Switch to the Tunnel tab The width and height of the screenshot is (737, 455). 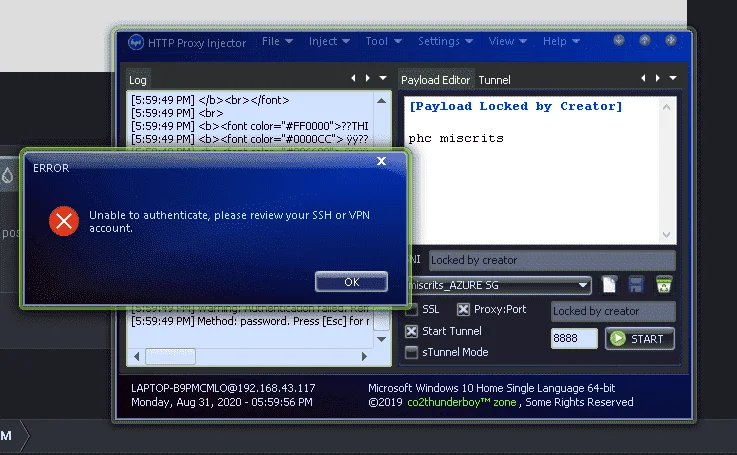(x=494, y=80)
